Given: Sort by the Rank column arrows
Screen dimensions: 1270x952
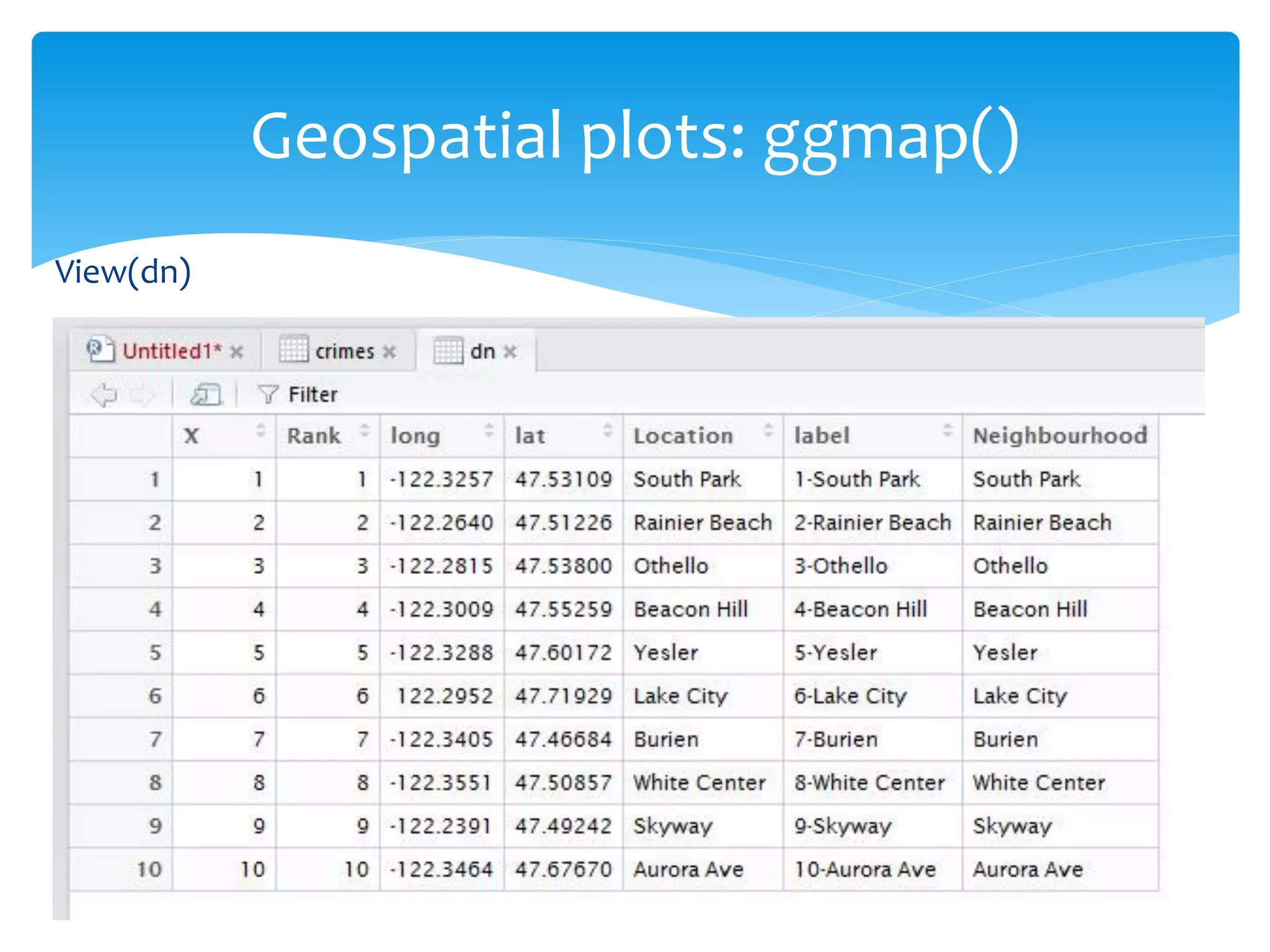Looking at the screenshot, I should click(365, 430).
